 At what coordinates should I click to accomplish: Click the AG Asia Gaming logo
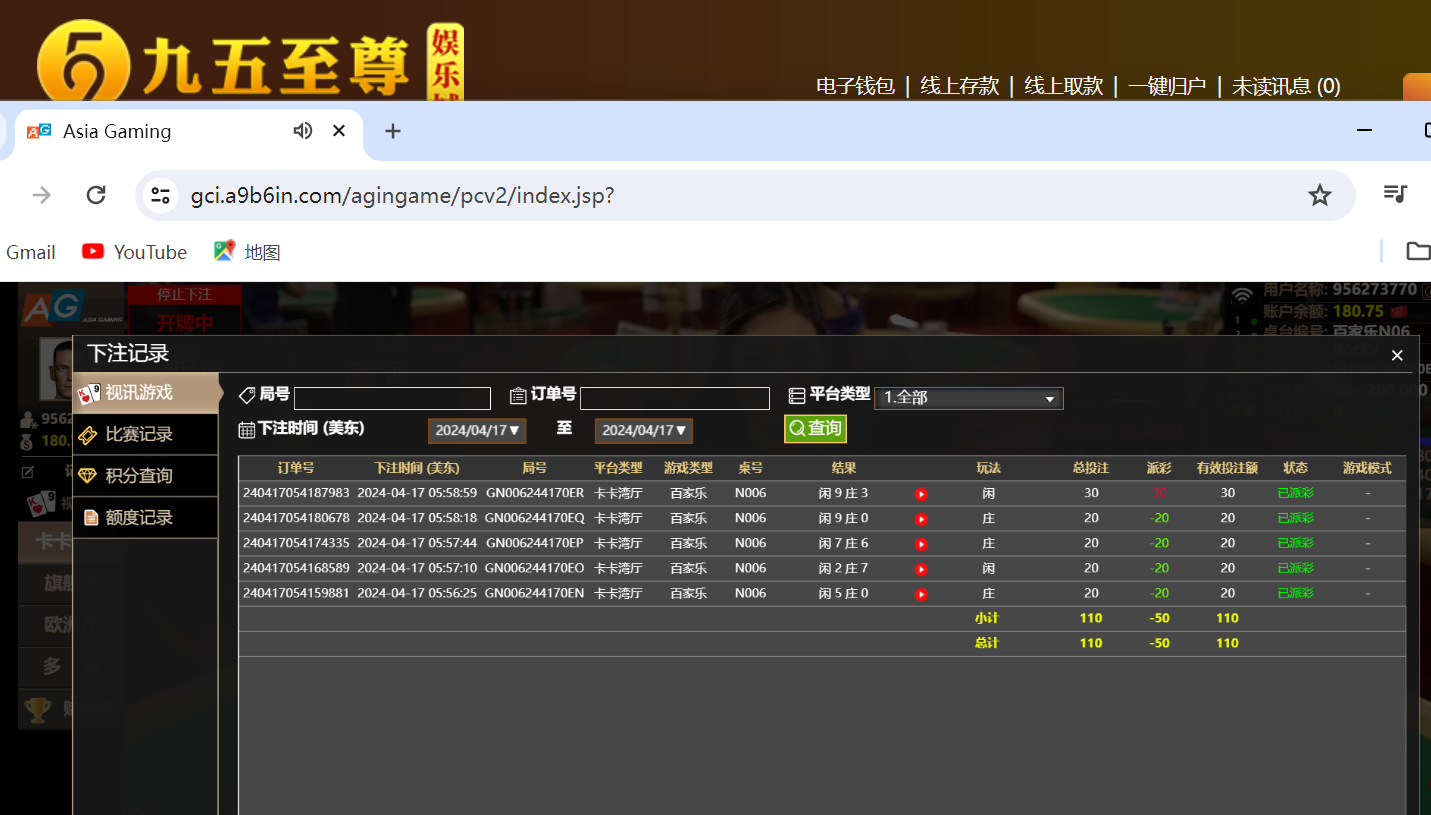pos(71,309)
